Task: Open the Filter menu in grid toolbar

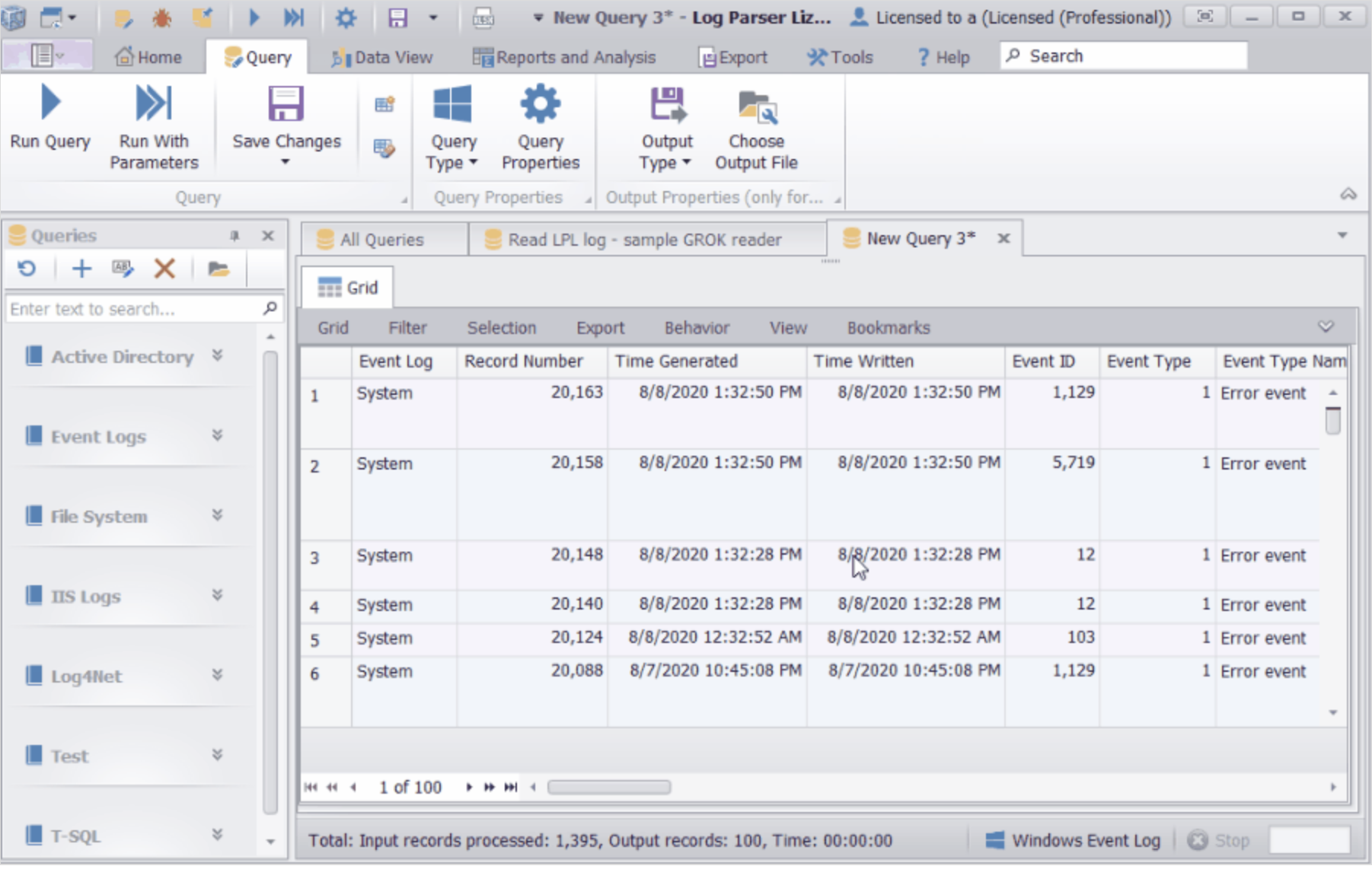Action: pos(407,328)
